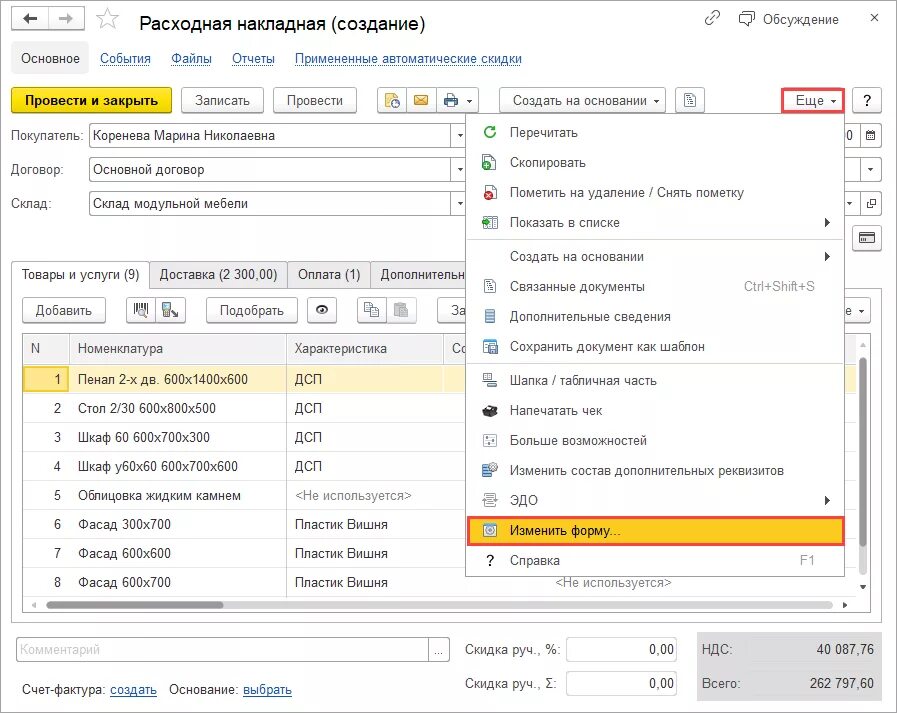Screen dimensions: 897x713
Task: Click the document reminder icon in toolbar
Action: (x=392, y=101)
